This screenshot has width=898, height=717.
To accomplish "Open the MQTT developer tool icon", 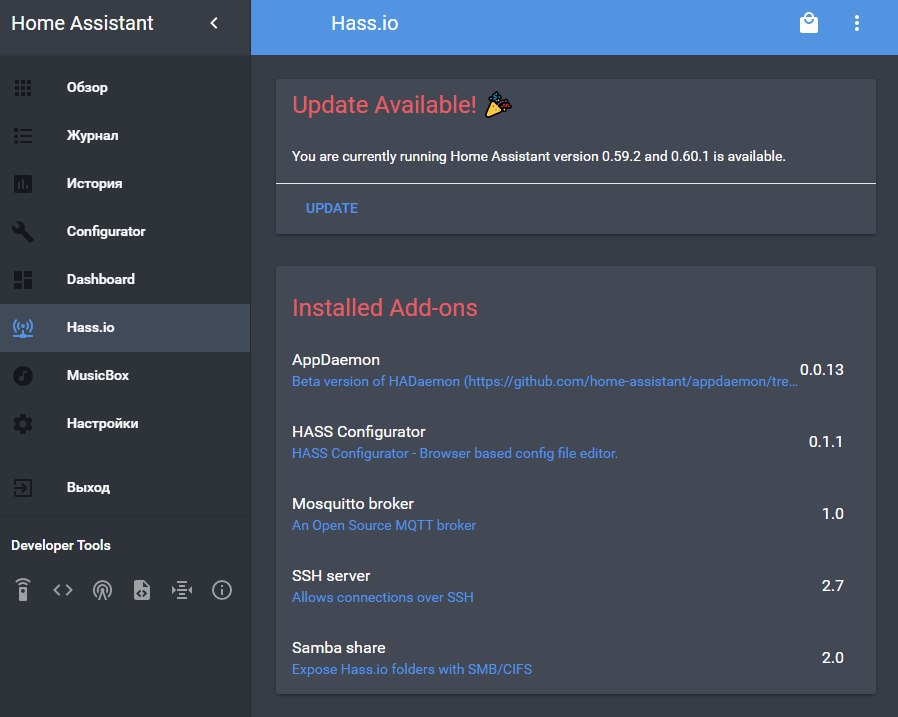I will [182, 590].
